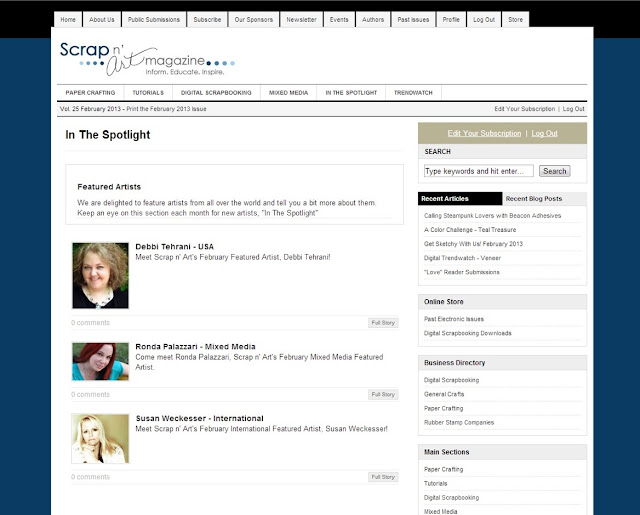Select the Subscribe tab
The width and height of the screenshot is (640, 515).
207,20
